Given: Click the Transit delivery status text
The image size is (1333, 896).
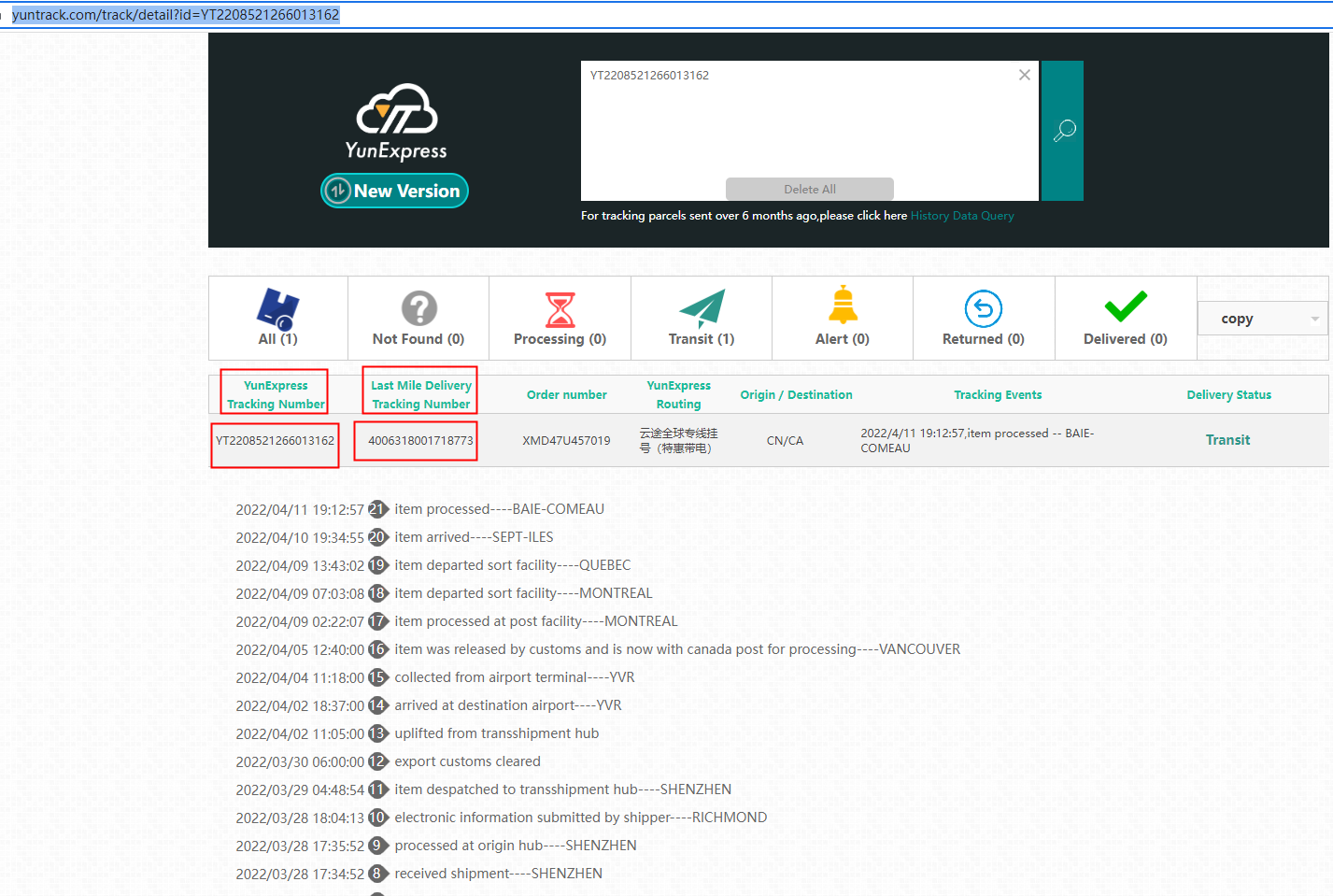Looking at the screenshot, I should [x=1227, y=440].
